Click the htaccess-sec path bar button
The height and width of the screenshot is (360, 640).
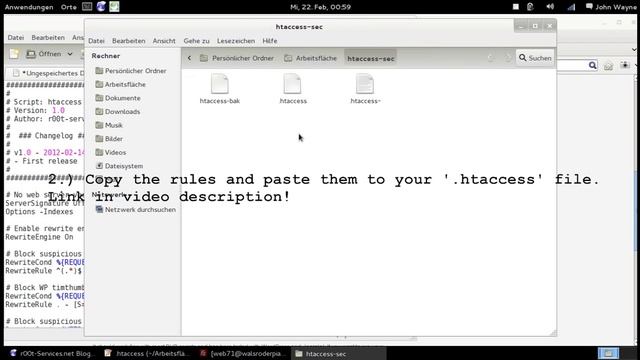[x=371, y=58]
